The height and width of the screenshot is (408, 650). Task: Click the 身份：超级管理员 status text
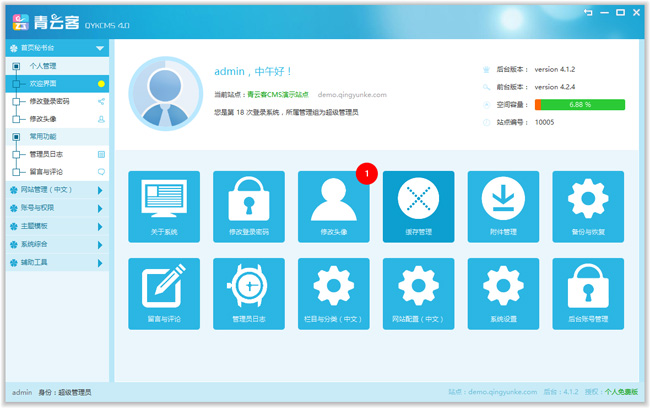65,392
